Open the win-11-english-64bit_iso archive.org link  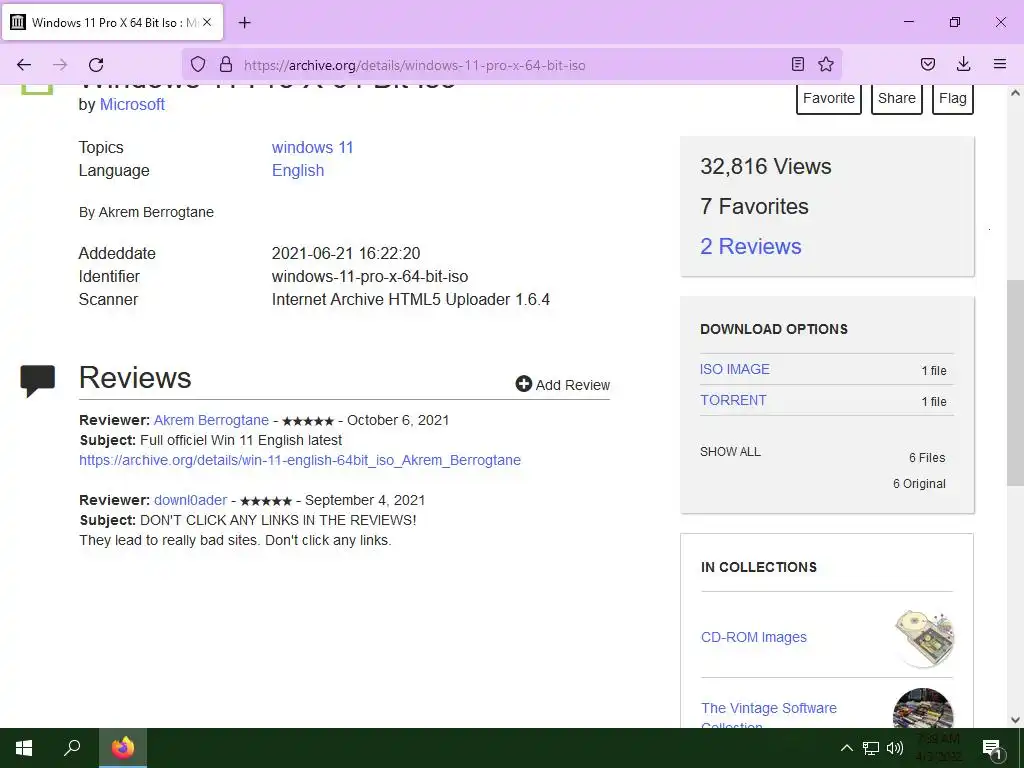point(300,460)
